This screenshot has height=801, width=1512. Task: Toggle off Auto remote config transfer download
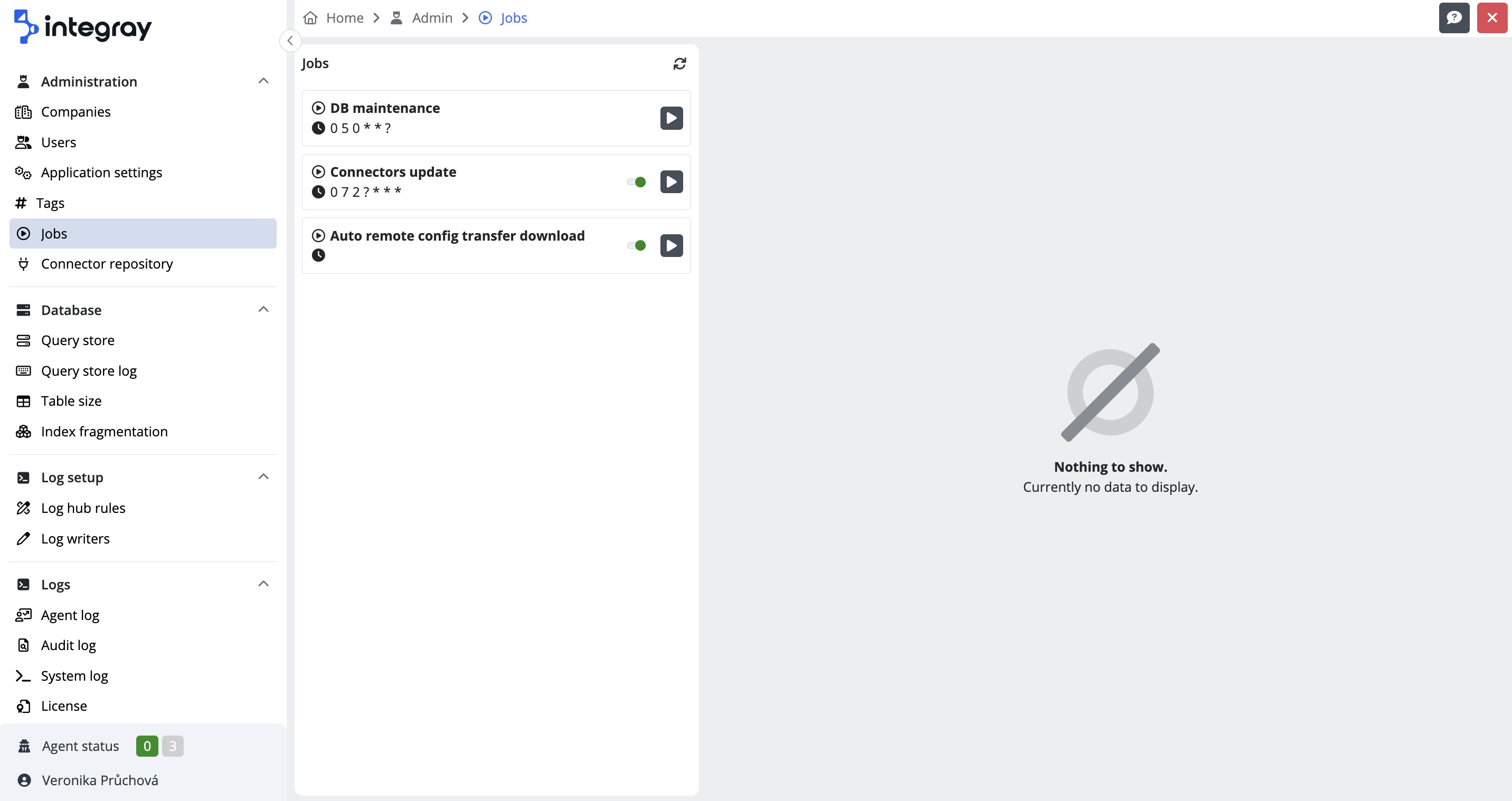pyautogui.click(x=636, y=245)
